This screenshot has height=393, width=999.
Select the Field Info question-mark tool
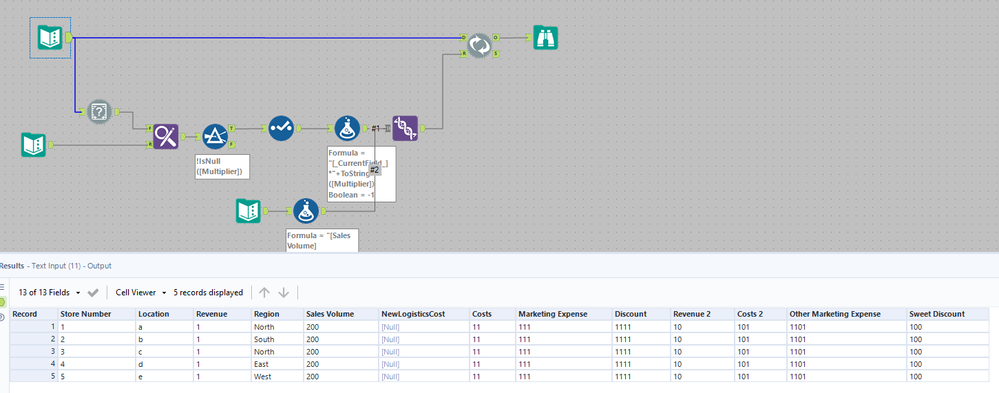(x=99, y=111)
